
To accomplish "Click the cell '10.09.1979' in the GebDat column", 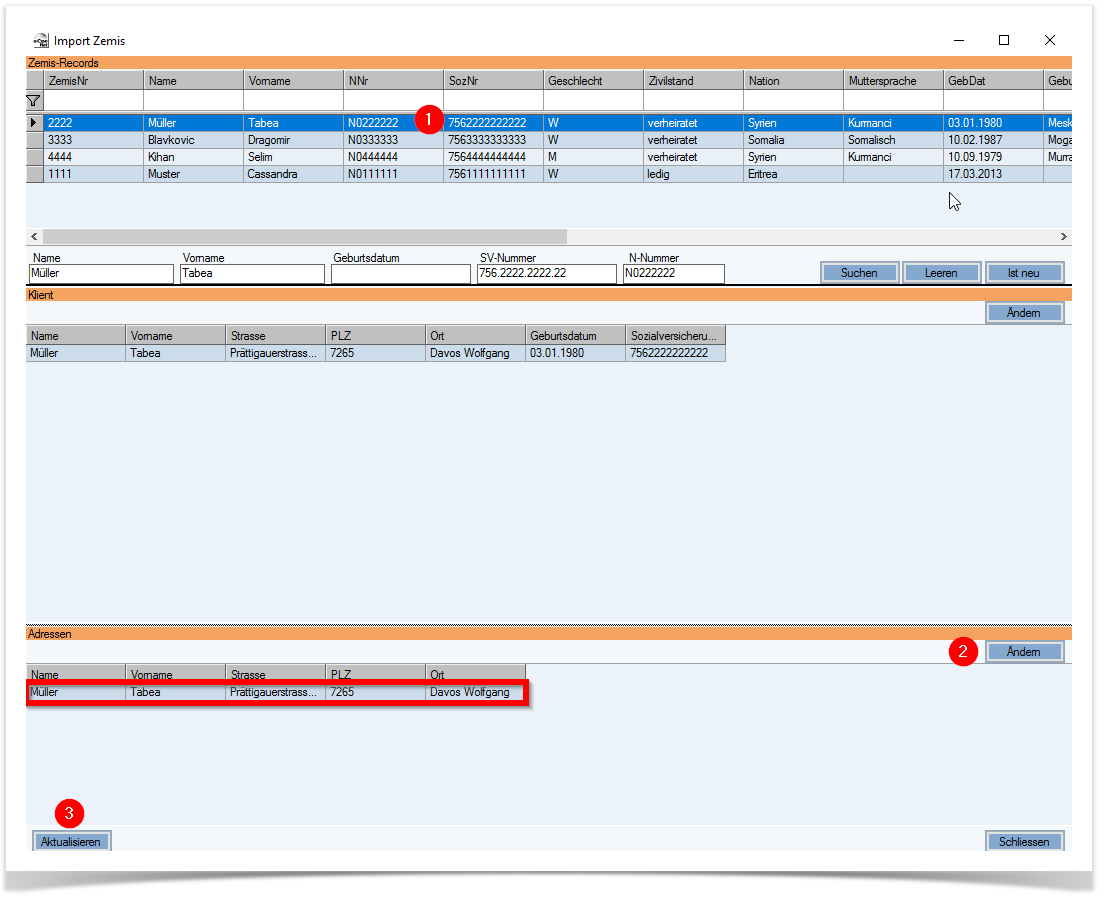I will 993,157.
